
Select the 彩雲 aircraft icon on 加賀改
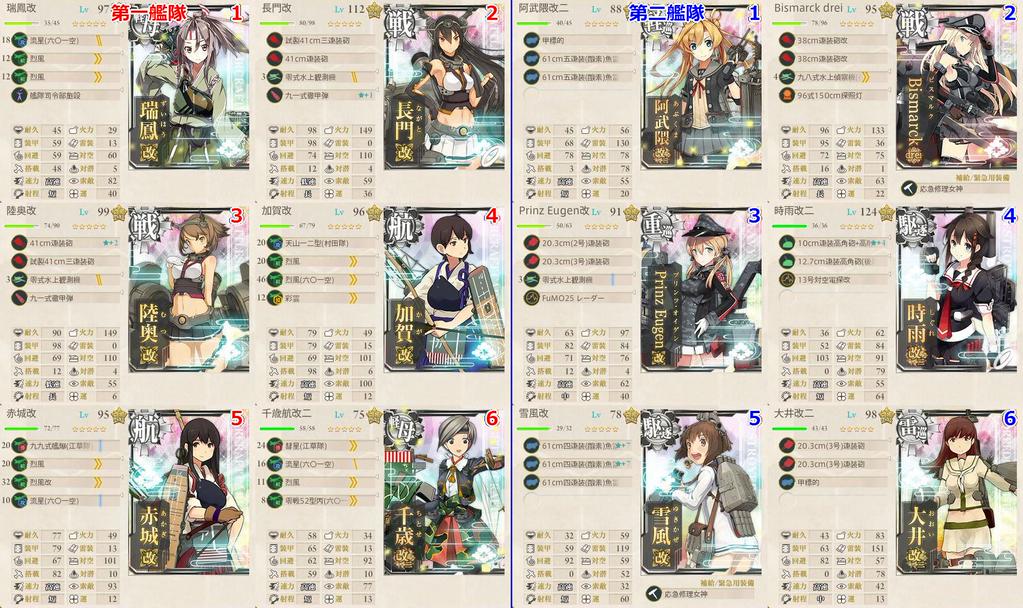(275, 298)
